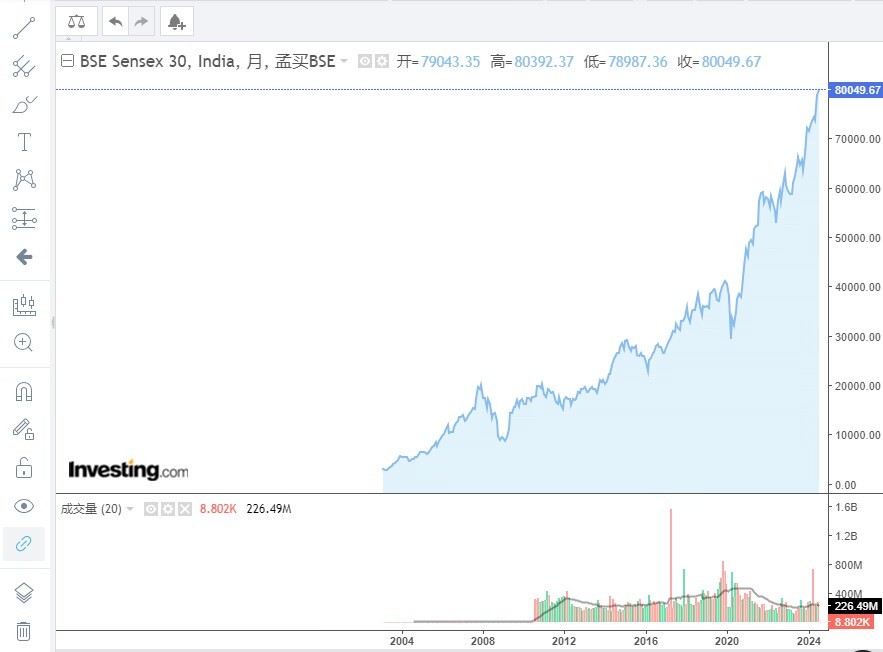
Task: Select the measure tool
Action: coord(24,305)
